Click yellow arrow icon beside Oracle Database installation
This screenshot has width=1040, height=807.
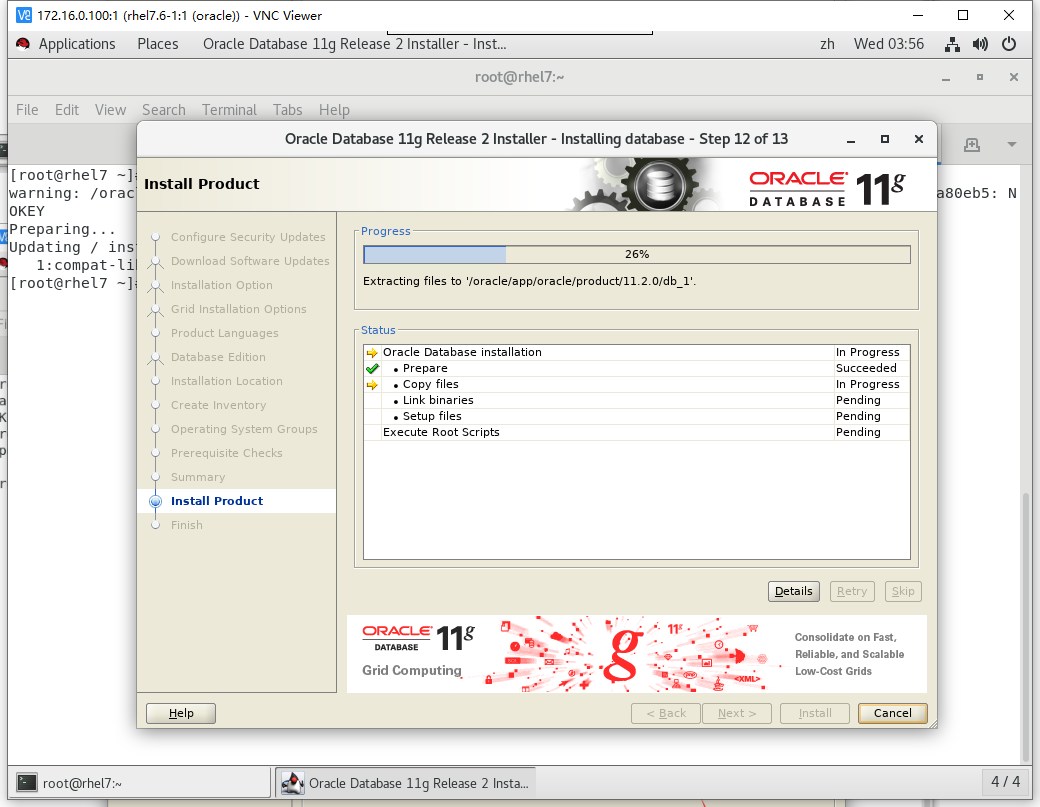pos(372,353)
